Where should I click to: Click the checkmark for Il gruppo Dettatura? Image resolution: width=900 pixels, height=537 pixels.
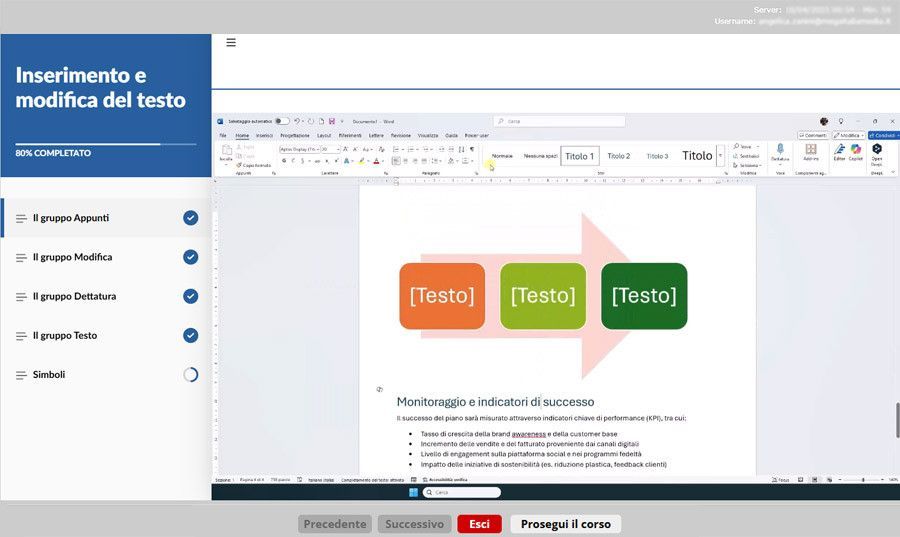(x=190, y=296)
